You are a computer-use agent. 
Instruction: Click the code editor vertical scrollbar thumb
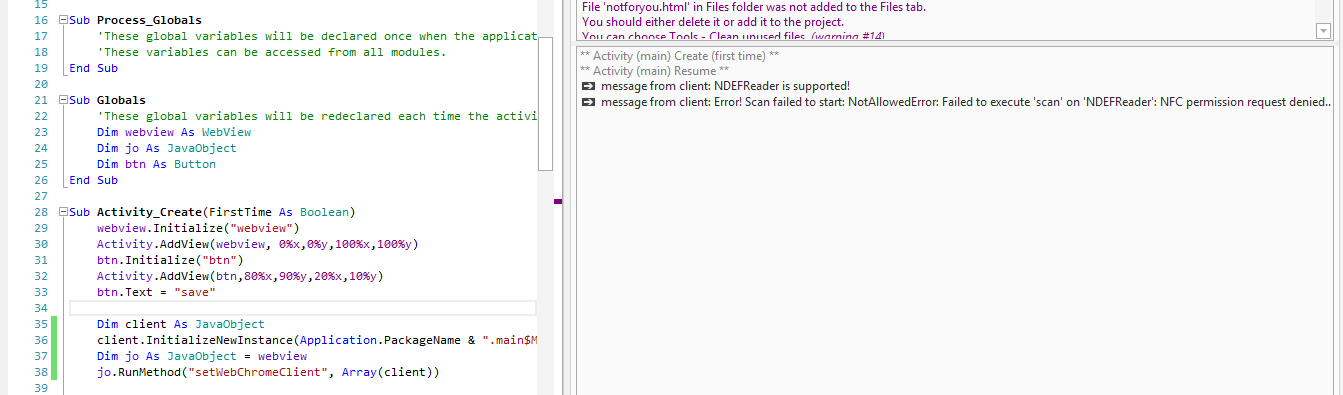[546, 110]
